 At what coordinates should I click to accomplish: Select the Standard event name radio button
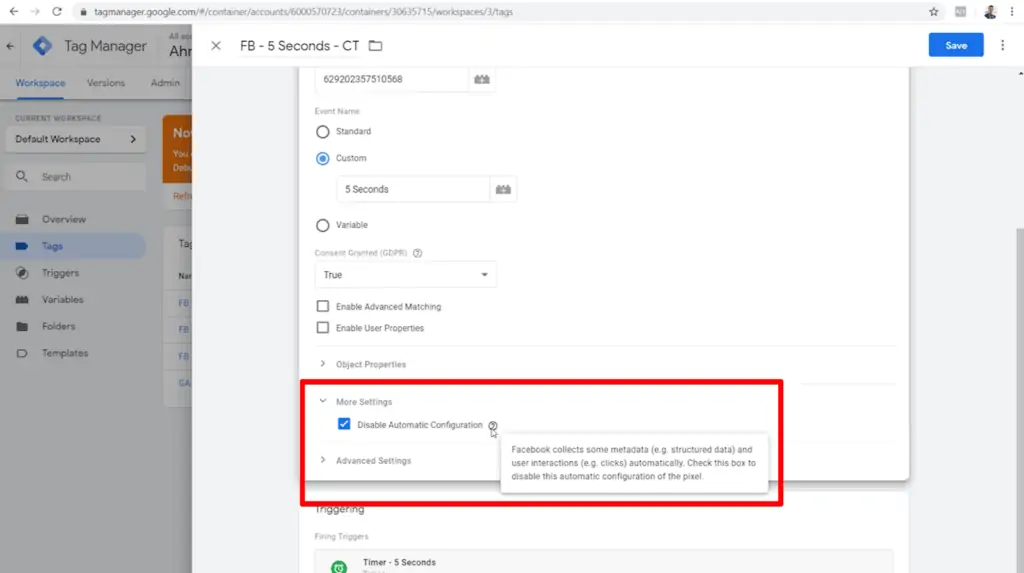323,132
